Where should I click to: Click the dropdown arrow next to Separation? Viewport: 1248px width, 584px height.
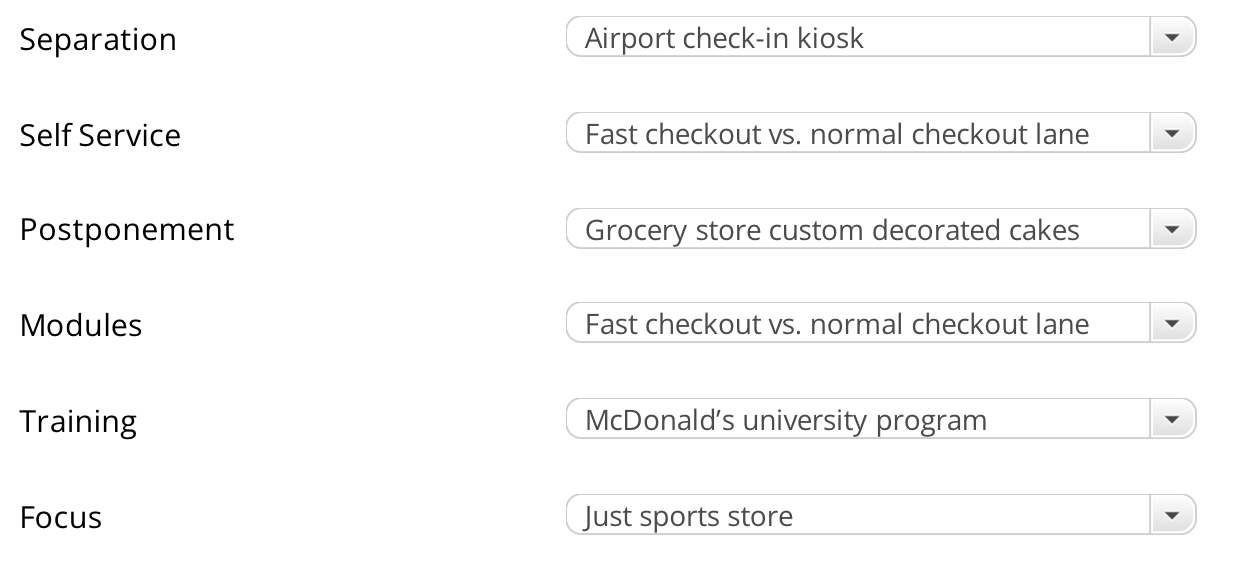pyautogui.click(x=1172, y=36)
